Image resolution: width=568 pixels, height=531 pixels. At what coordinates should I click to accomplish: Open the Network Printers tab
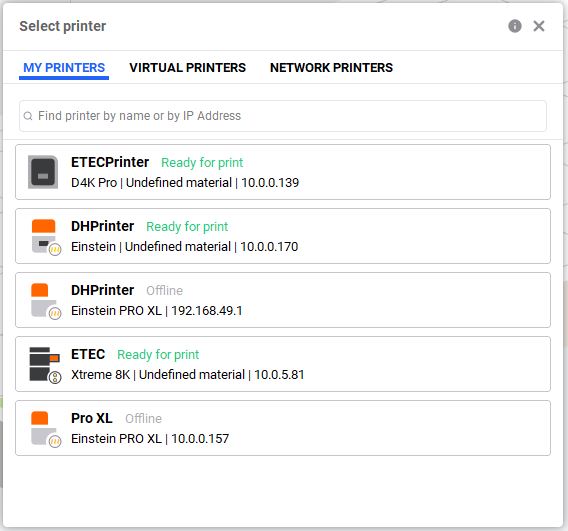(331, 68)
